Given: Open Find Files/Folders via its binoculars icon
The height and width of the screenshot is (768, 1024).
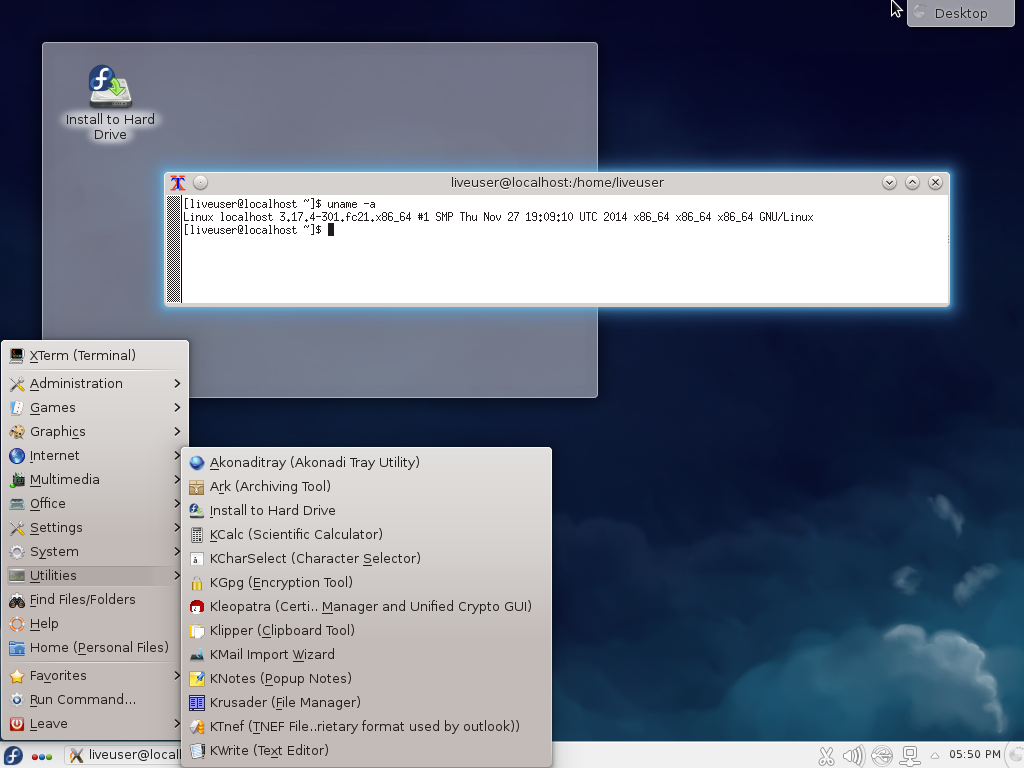Looking at the screenshot, I should tap(17, 600).
